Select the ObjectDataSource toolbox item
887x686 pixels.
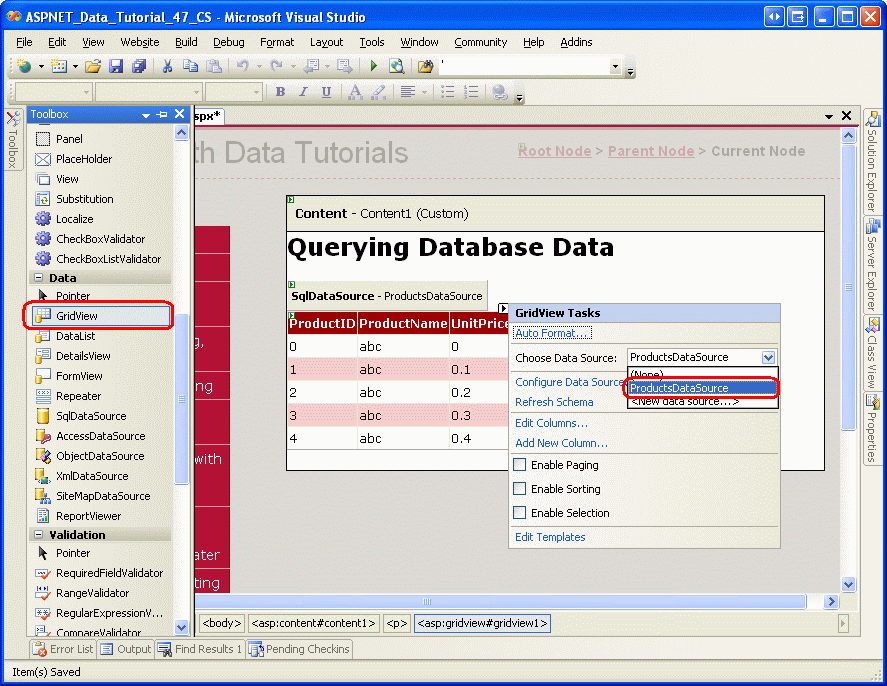pyautogui.click(x=100, y=456)
